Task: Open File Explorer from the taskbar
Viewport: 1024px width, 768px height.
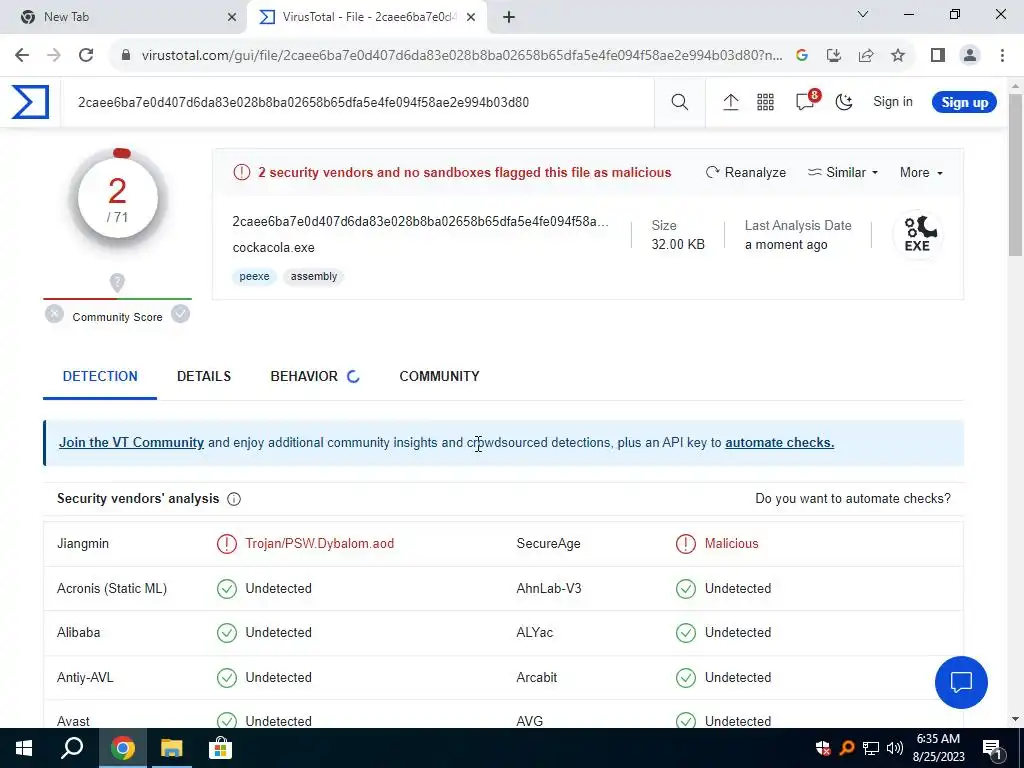Action: [171, 748]
